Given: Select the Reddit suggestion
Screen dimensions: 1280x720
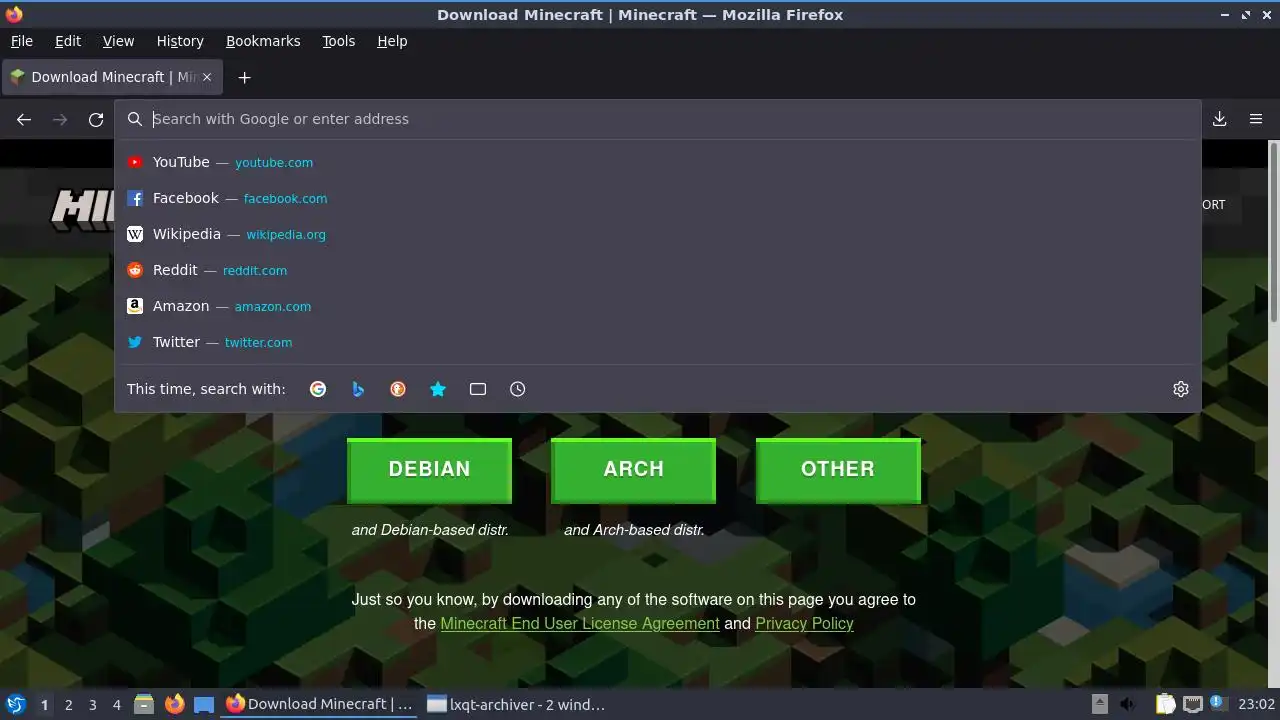Looking at the screenshot, I should pyautogui.click(x=658, y=270).
